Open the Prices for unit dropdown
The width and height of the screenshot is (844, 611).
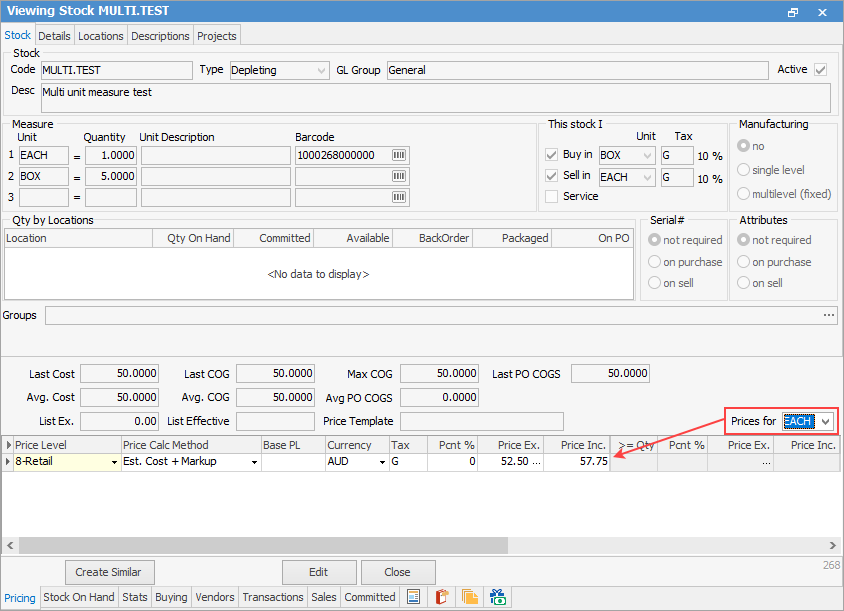[825, 422]
